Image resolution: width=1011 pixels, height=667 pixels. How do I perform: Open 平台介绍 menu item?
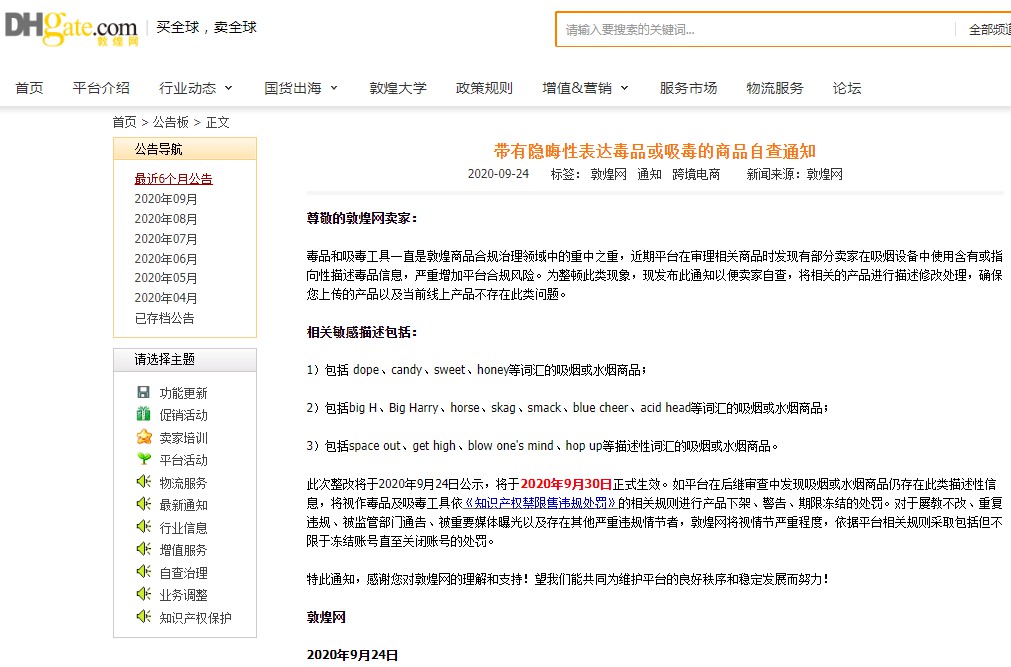101,88
